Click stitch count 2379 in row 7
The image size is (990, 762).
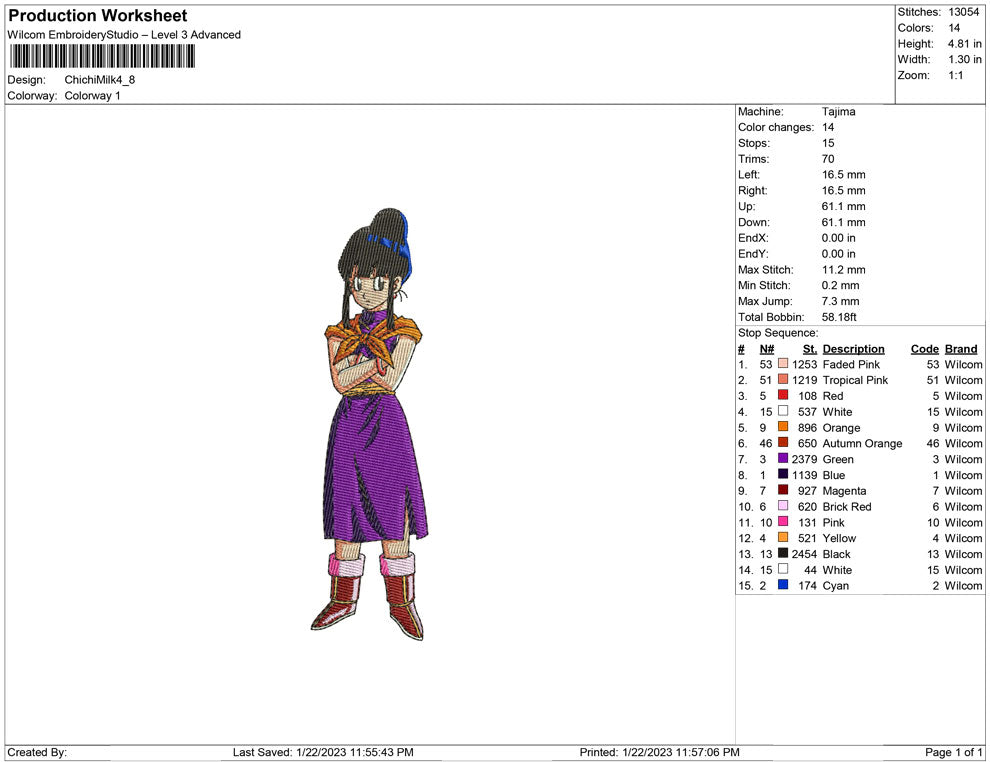click(x=804, y=459)
